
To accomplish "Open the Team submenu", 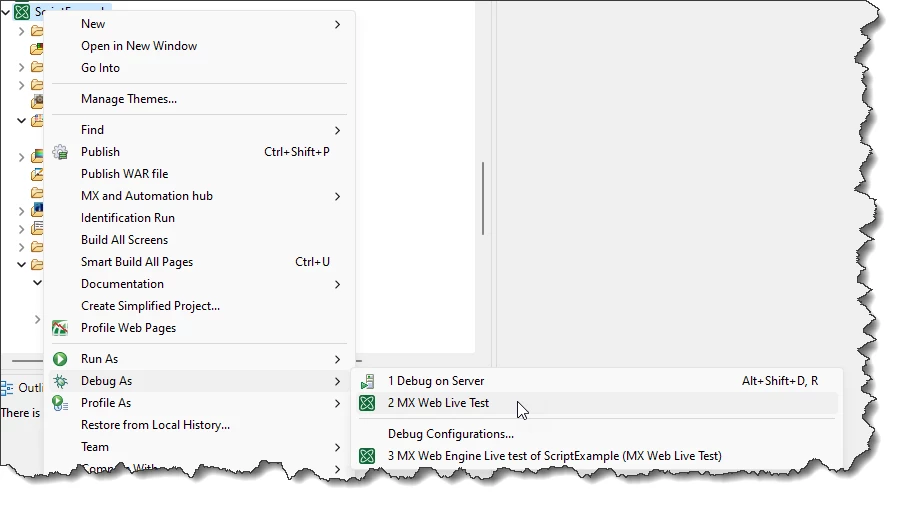I will click(199, 447).
